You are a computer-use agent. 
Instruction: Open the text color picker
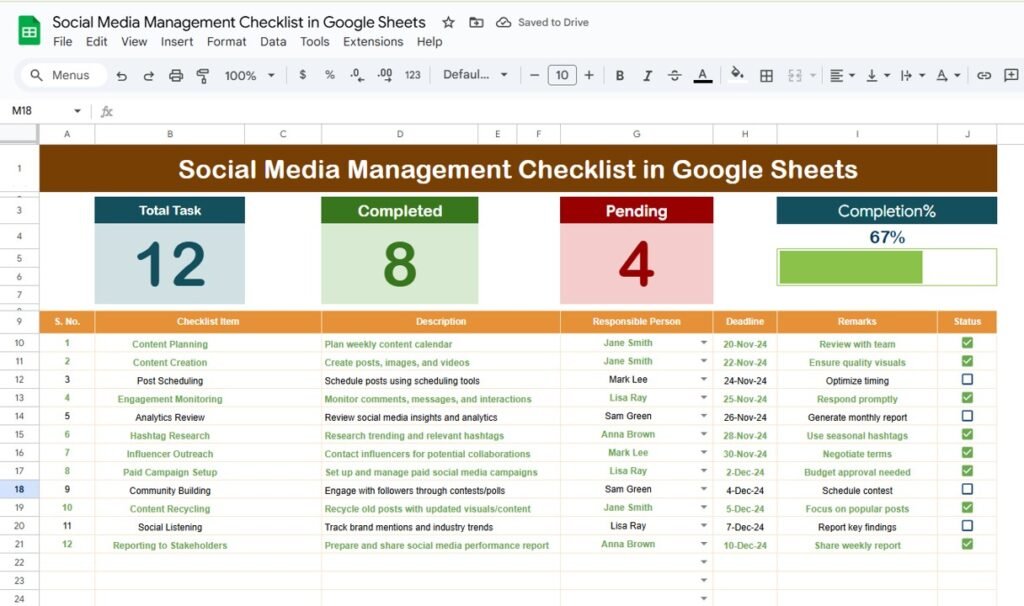tap(702, 75)
